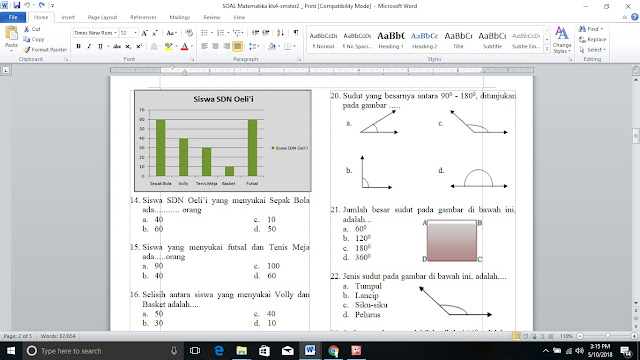Image resolution: width=640 pixels, height=360 pixels.
Task: Switch to the Page Layout tab
Action: click(x=102, y=17)
